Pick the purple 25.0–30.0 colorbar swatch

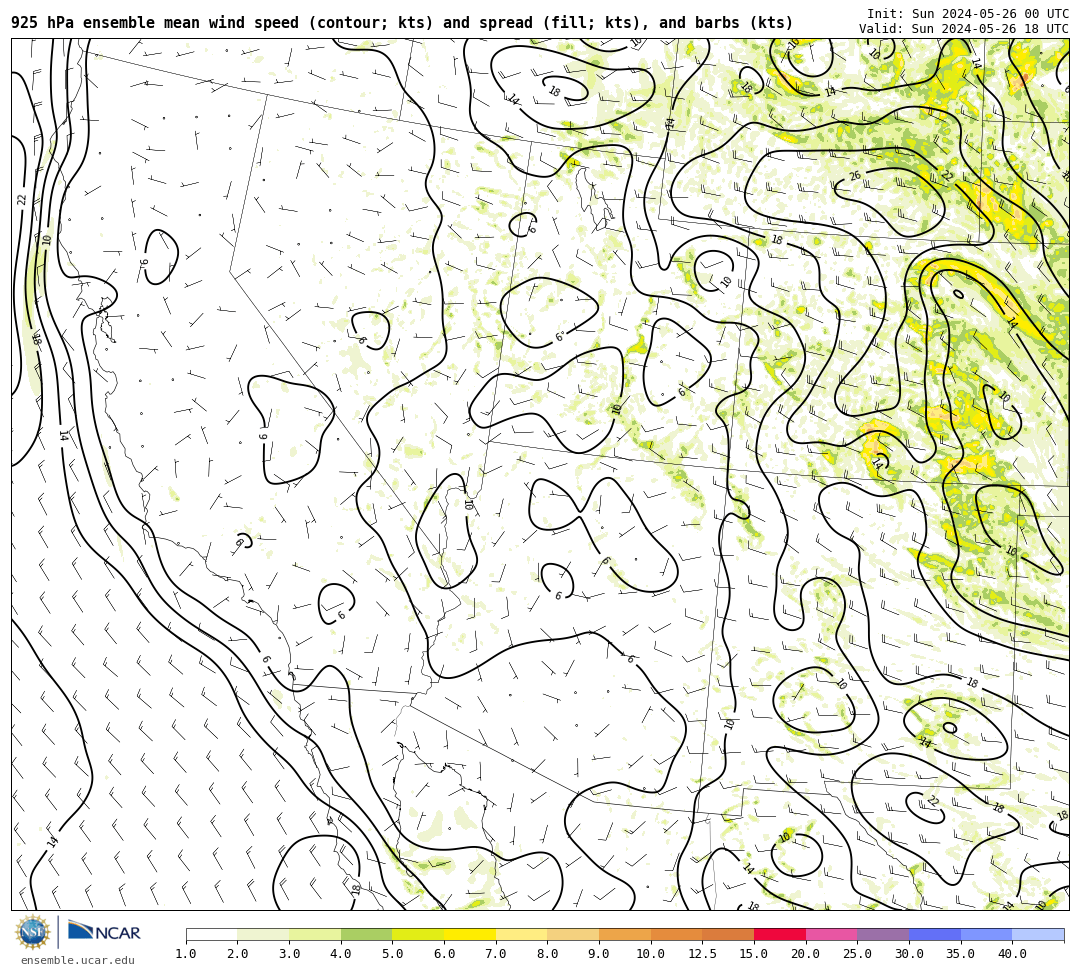(883, 934)
